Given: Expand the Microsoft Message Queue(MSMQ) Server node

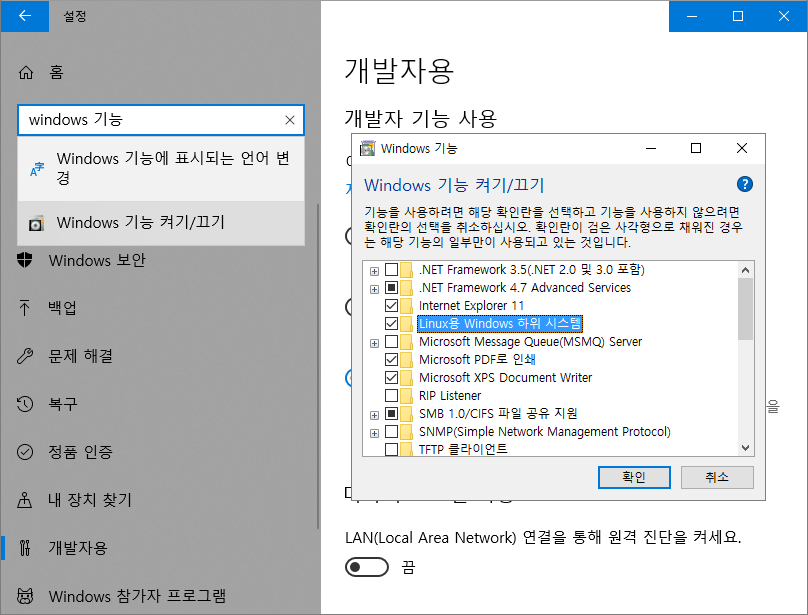Looking at the screenshot, I should [x=375, y=343].
